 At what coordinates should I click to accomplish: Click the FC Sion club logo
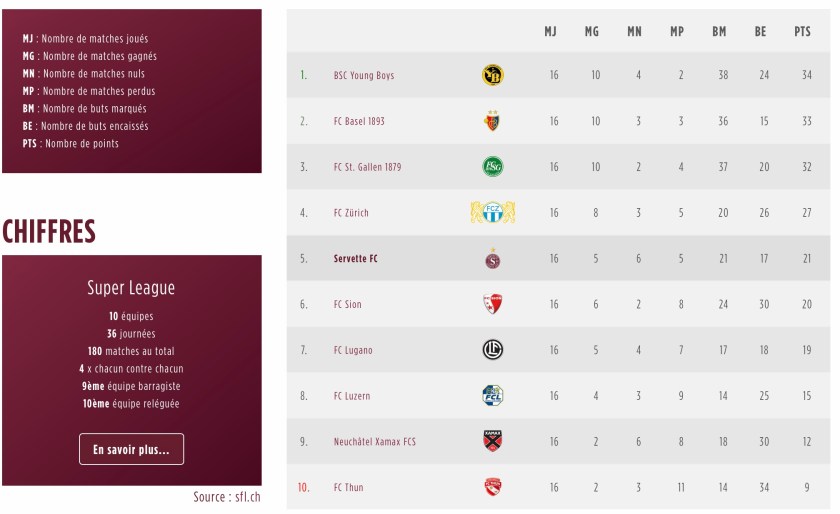tap(492, 304)
